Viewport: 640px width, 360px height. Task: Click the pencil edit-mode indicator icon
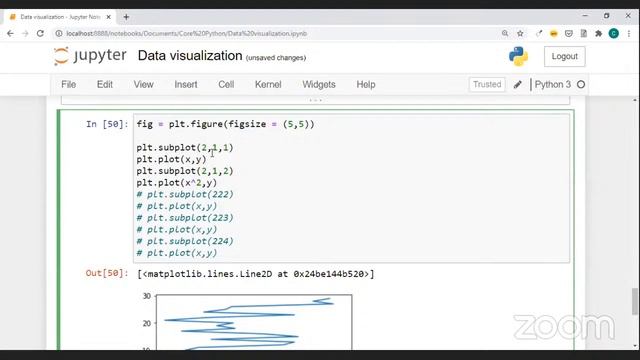tap(517, 84)
